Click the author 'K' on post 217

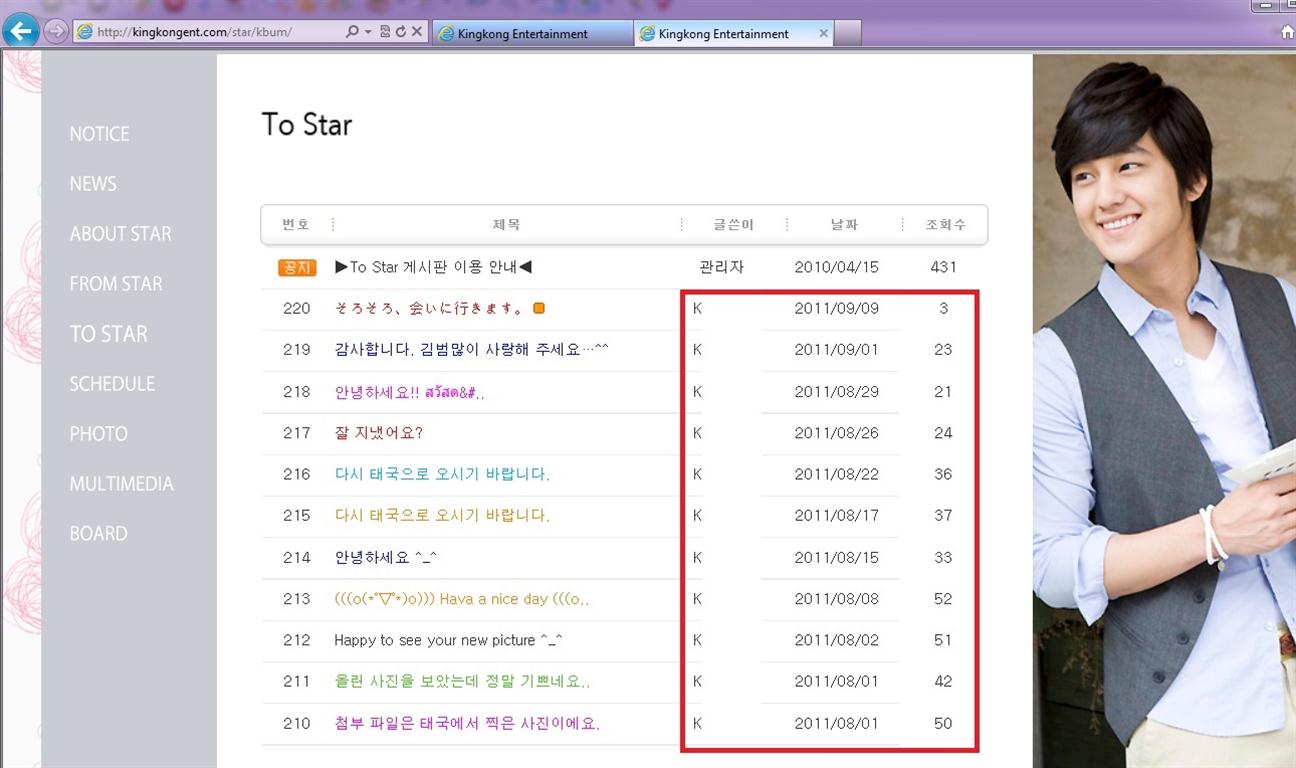(x=697, y=433)
